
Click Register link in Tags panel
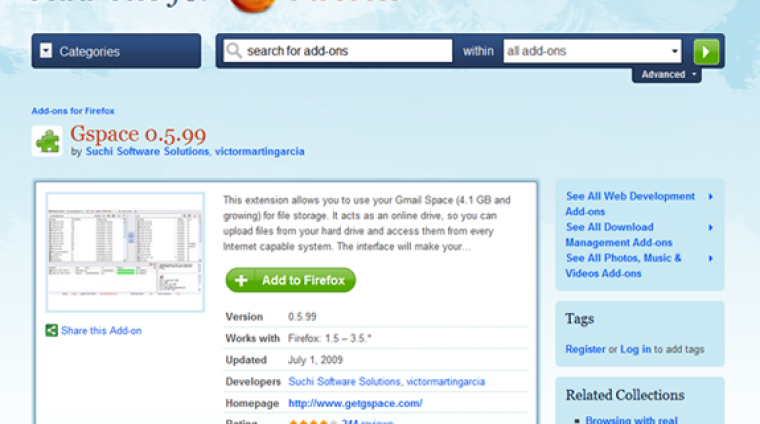click(x=585, y=349)
